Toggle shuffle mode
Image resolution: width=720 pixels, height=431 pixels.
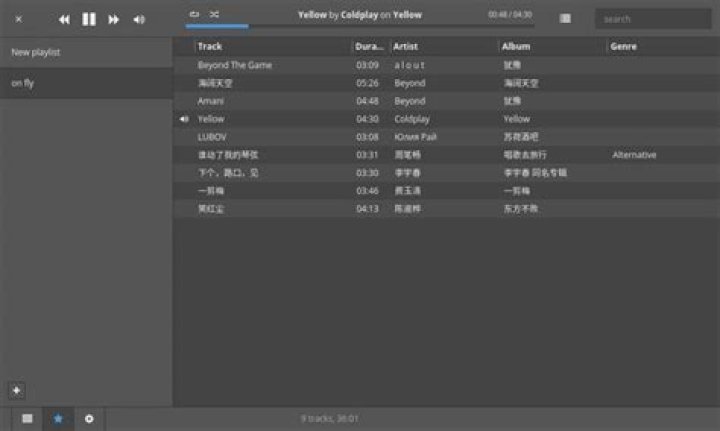[214, 14]
